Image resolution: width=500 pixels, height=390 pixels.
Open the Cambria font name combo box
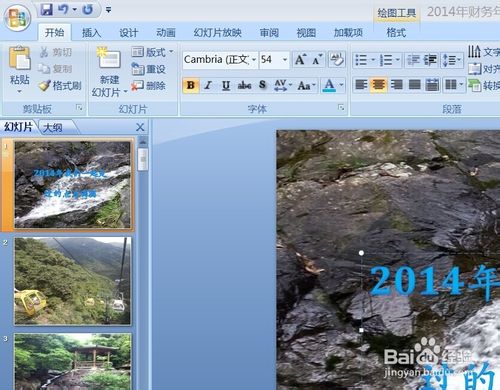tap(220, 60)
